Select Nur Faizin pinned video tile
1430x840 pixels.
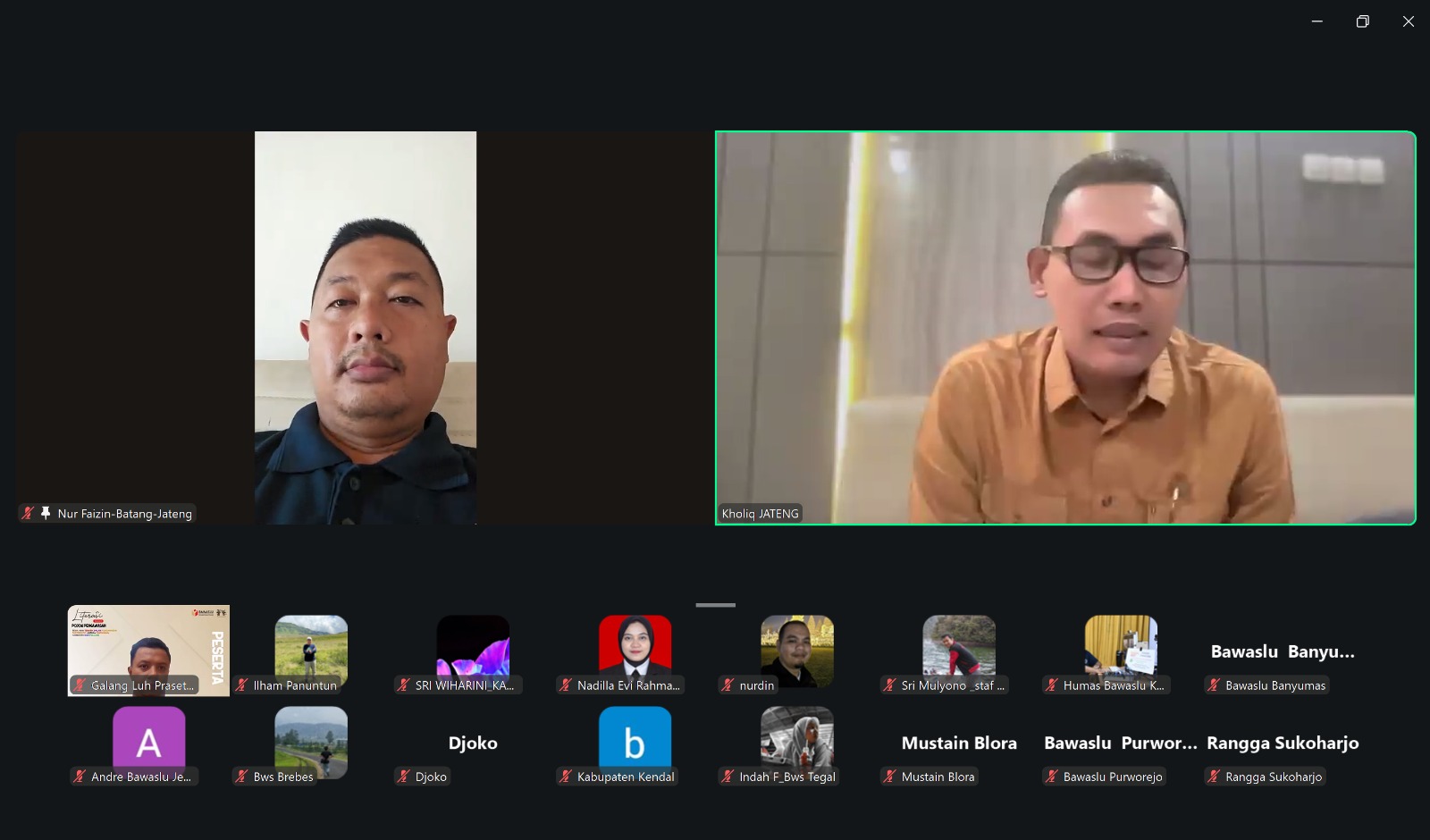click(x=365, y=328)
